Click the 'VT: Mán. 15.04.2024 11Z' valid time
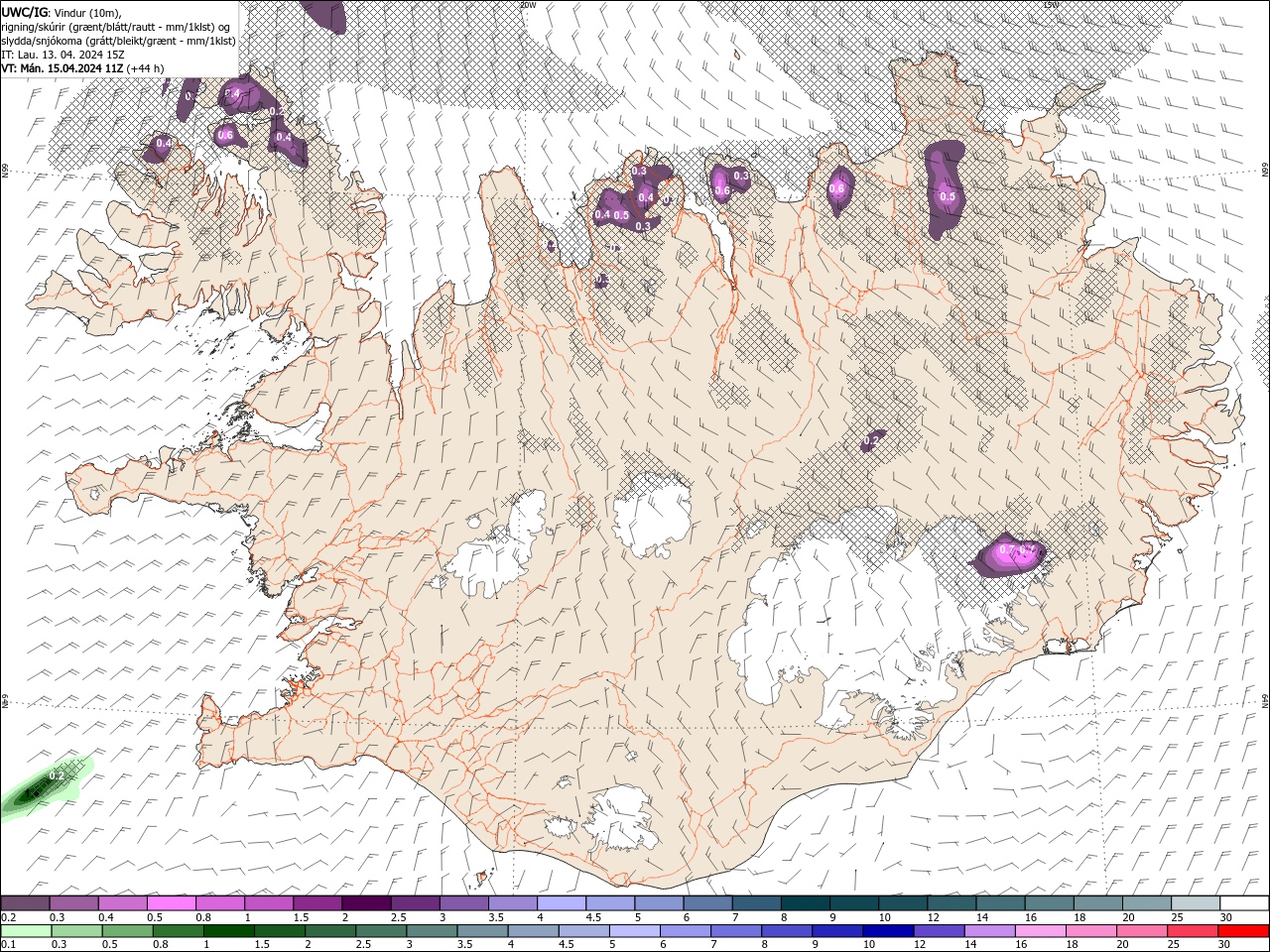Viewport: 1270px width, 952px height. (62, 68)
